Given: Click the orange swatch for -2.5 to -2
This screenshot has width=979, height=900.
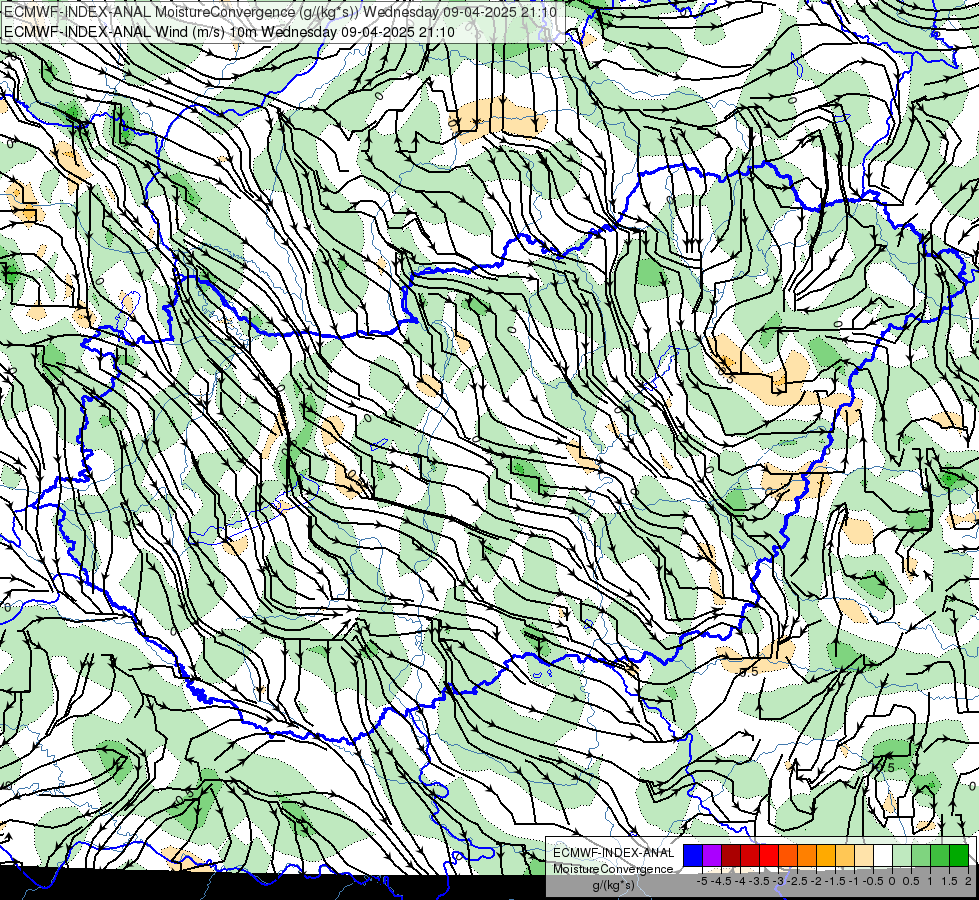Looking at the screenshot, I should (807, 855).
